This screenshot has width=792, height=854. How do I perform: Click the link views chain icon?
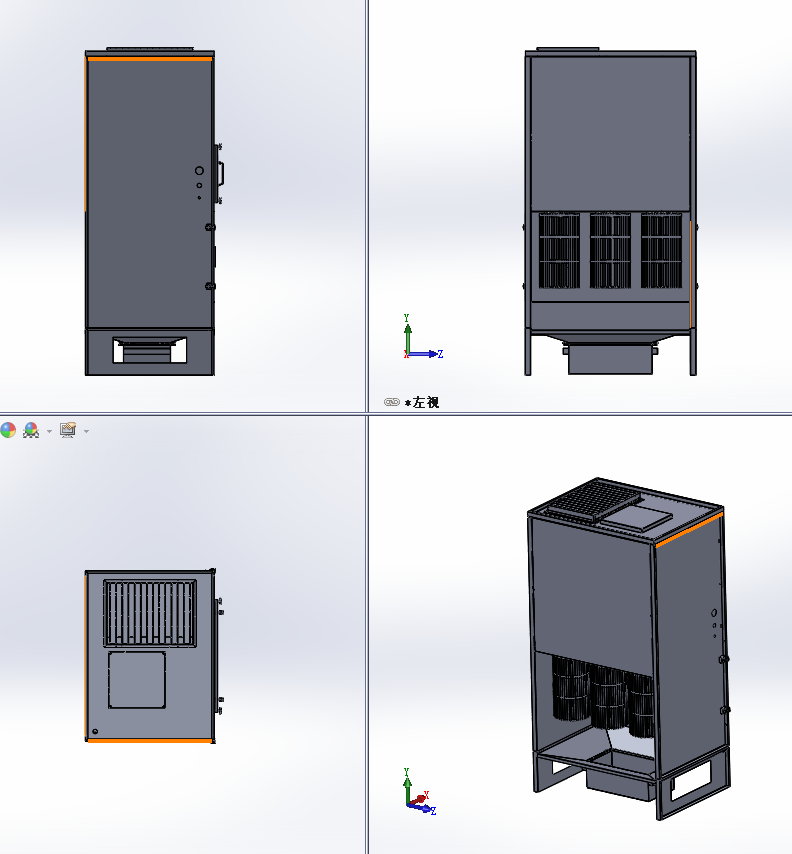[392, 402]
